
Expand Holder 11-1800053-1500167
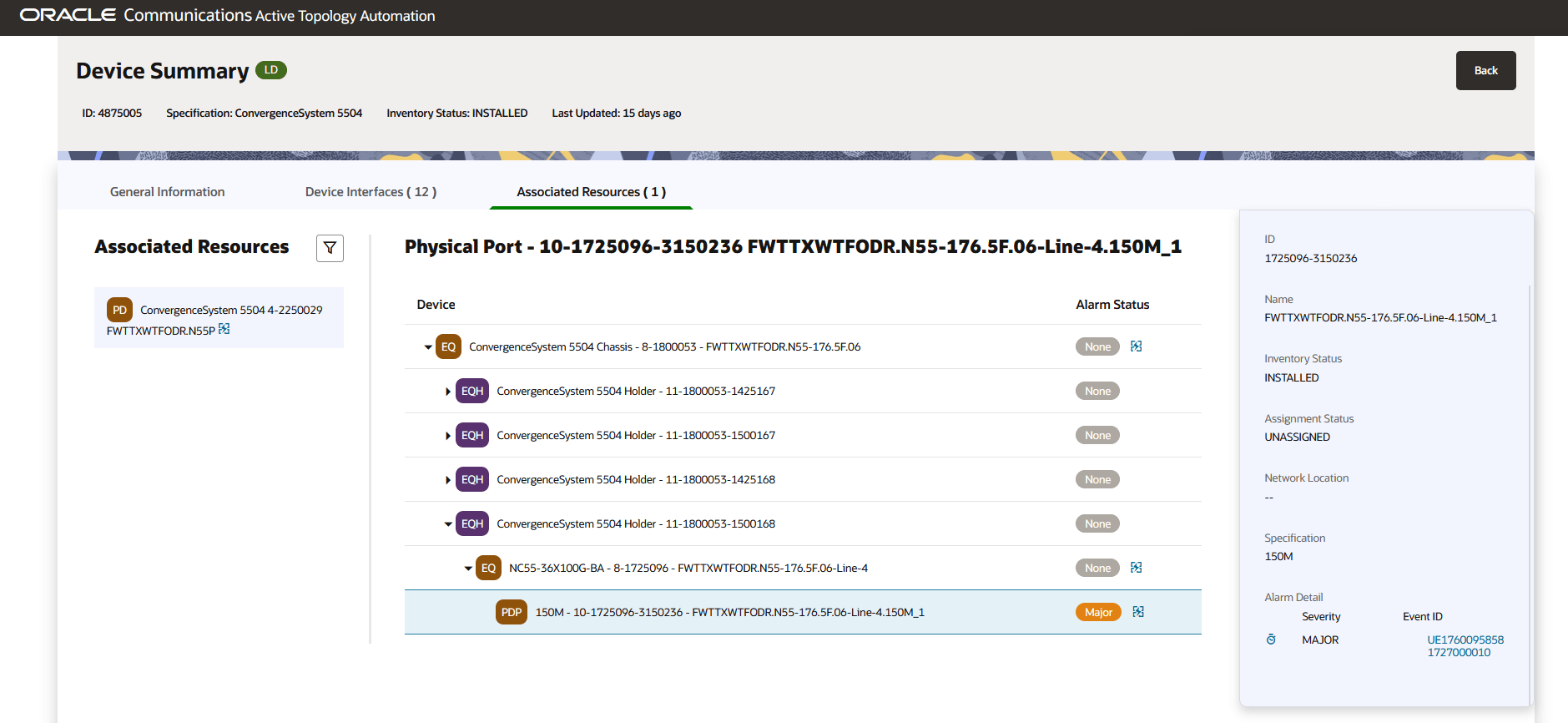448,436
